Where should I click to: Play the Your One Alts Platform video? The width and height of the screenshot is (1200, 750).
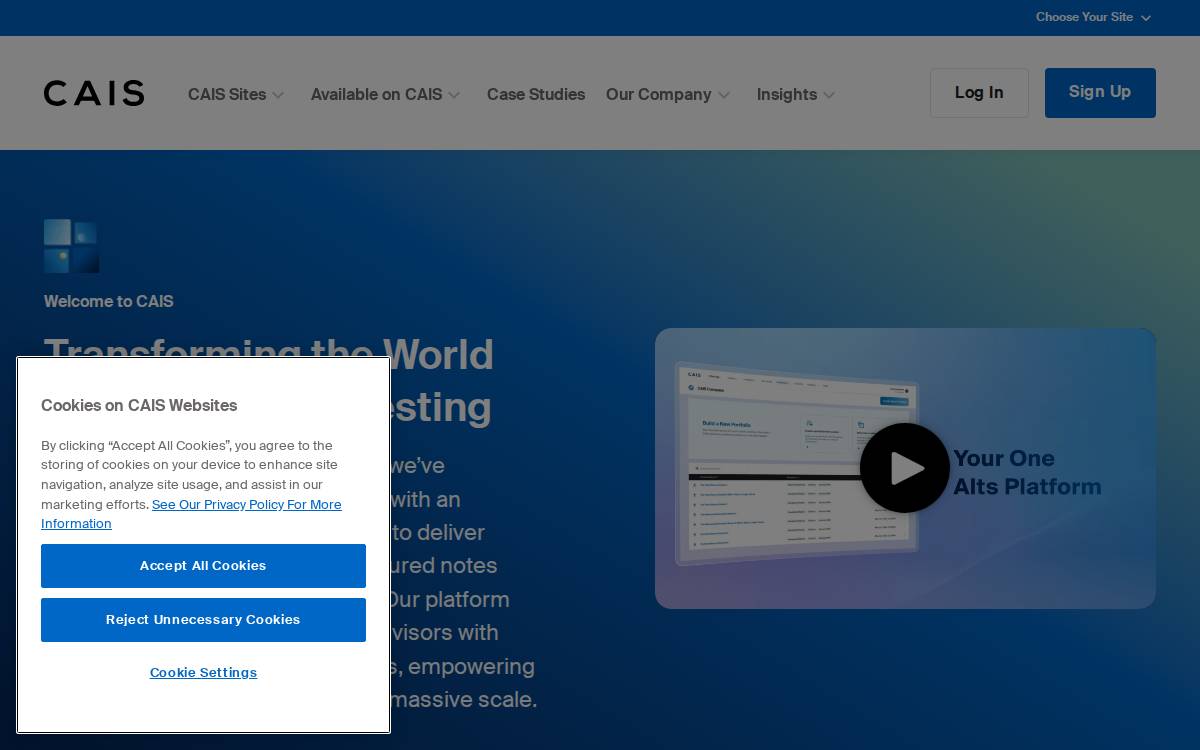[x=905, y=468]
